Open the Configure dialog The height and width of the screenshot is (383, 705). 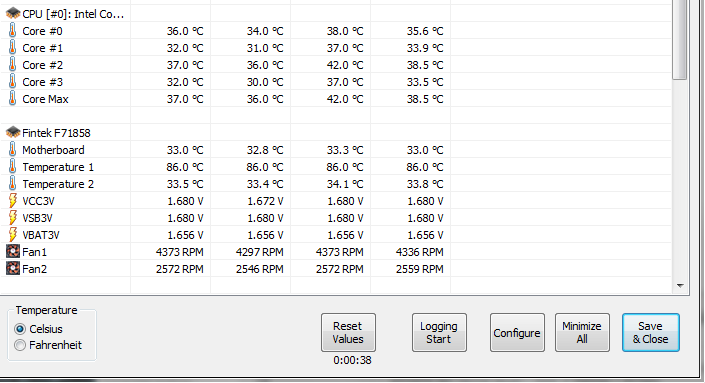coord(517,333)
